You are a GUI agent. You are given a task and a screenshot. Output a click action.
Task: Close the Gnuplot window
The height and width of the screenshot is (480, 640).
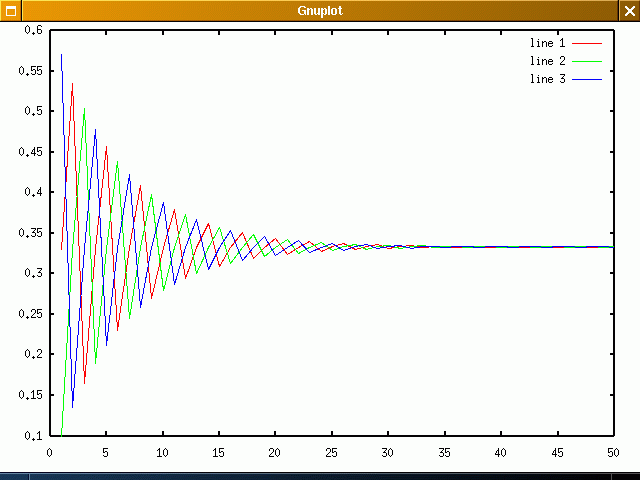[630, 10]
